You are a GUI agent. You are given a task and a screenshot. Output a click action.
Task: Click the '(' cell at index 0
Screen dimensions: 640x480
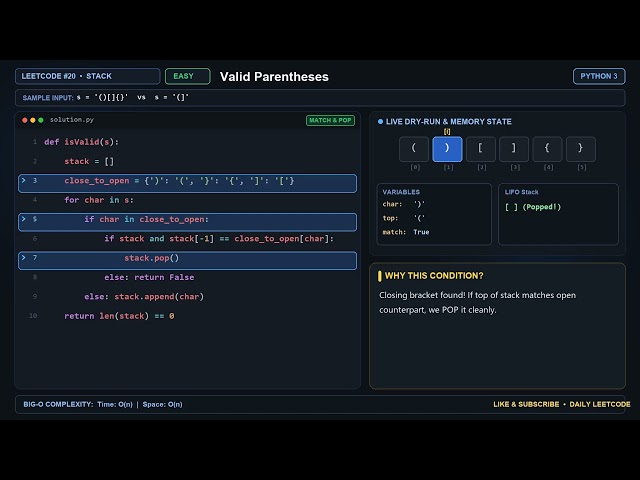[x=414, y=149]
